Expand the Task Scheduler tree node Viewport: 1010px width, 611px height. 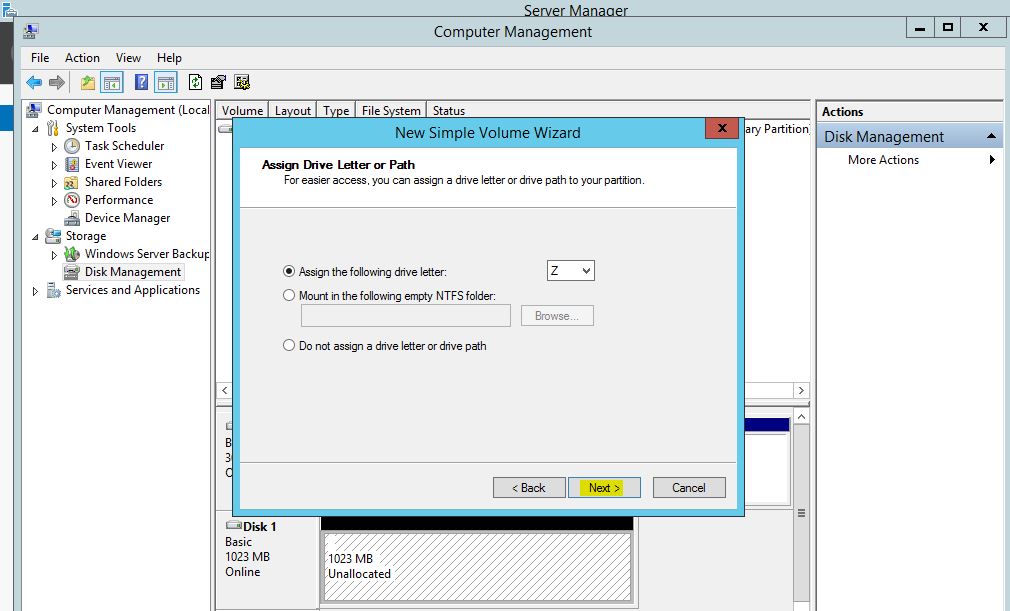point(54,146)
